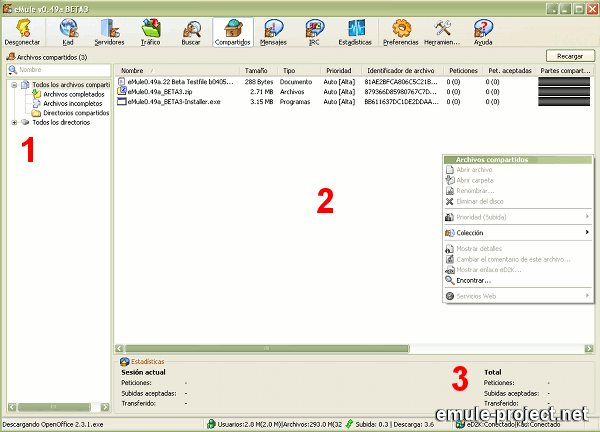Click the Estadísticas panel icon
The height and width of the screenshot is (432, 600).
(x=124, y=362)
